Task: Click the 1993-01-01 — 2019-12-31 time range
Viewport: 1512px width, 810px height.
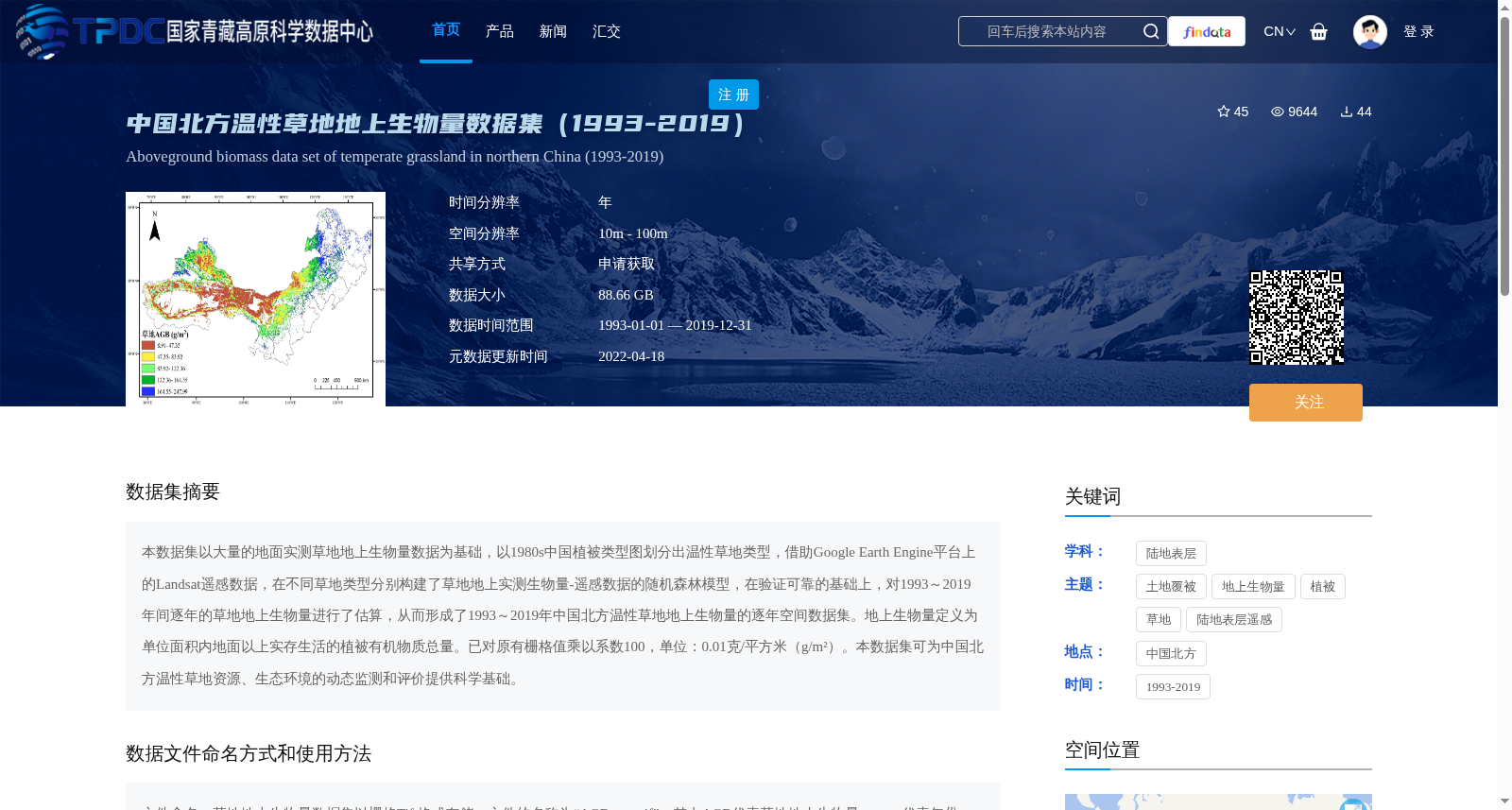Action: 675,325
